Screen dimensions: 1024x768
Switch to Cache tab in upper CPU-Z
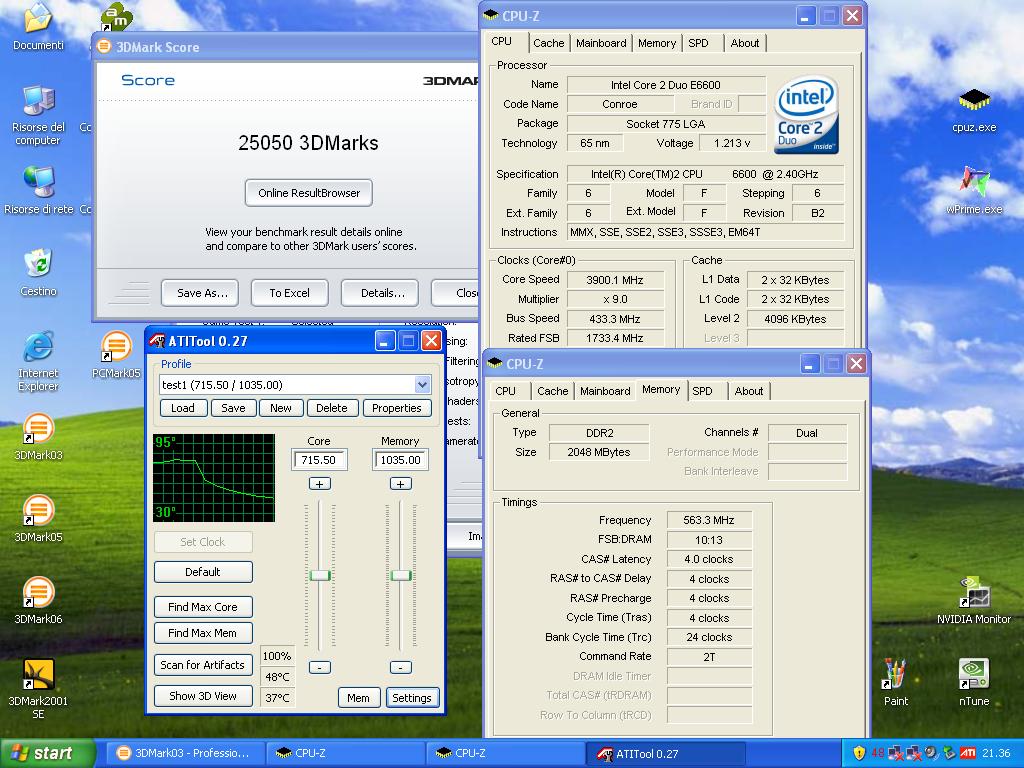[x=549, y=43]
